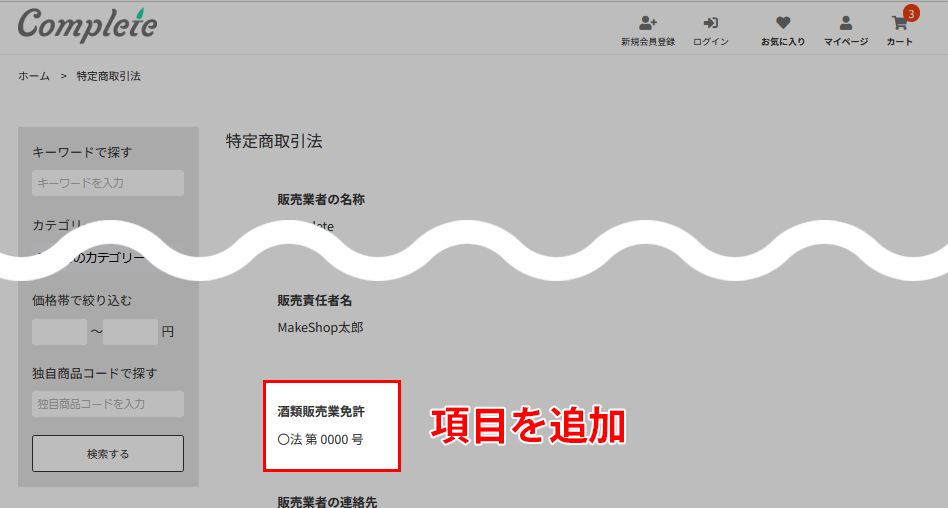Click 特定商取引法 breadcrumb item
948x508 pixels.
[108, 76]
